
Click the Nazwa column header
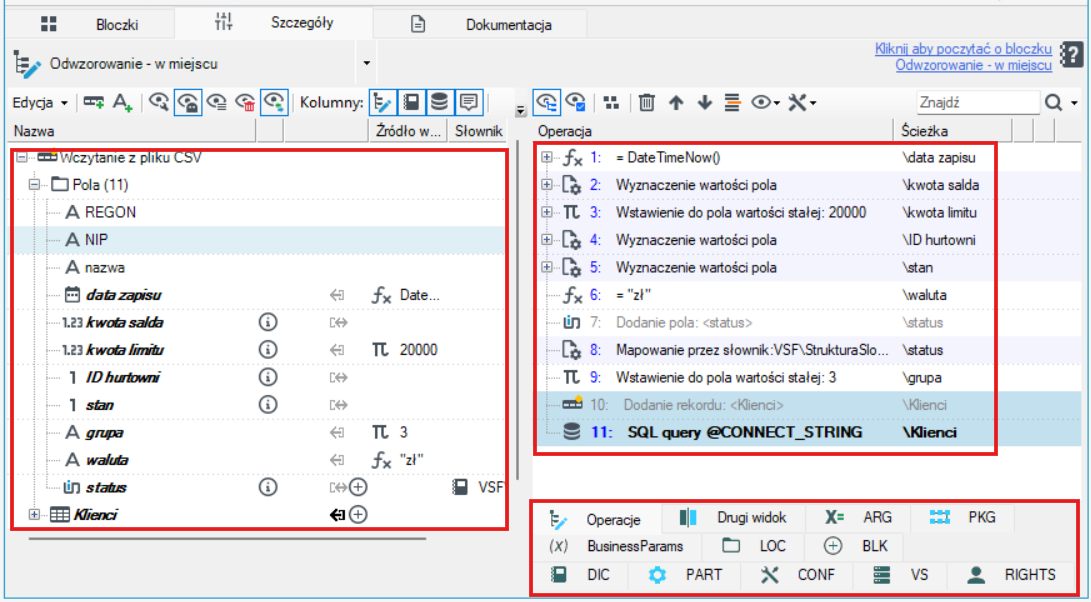(132, 131)
